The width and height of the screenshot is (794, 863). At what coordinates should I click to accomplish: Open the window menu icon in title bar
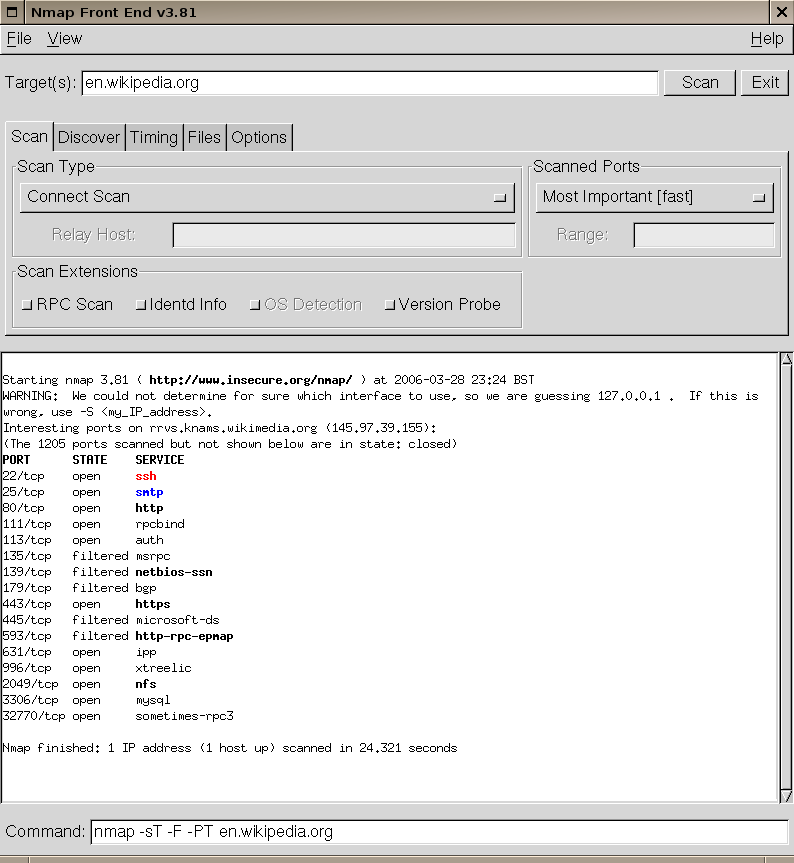click(10, 11)
